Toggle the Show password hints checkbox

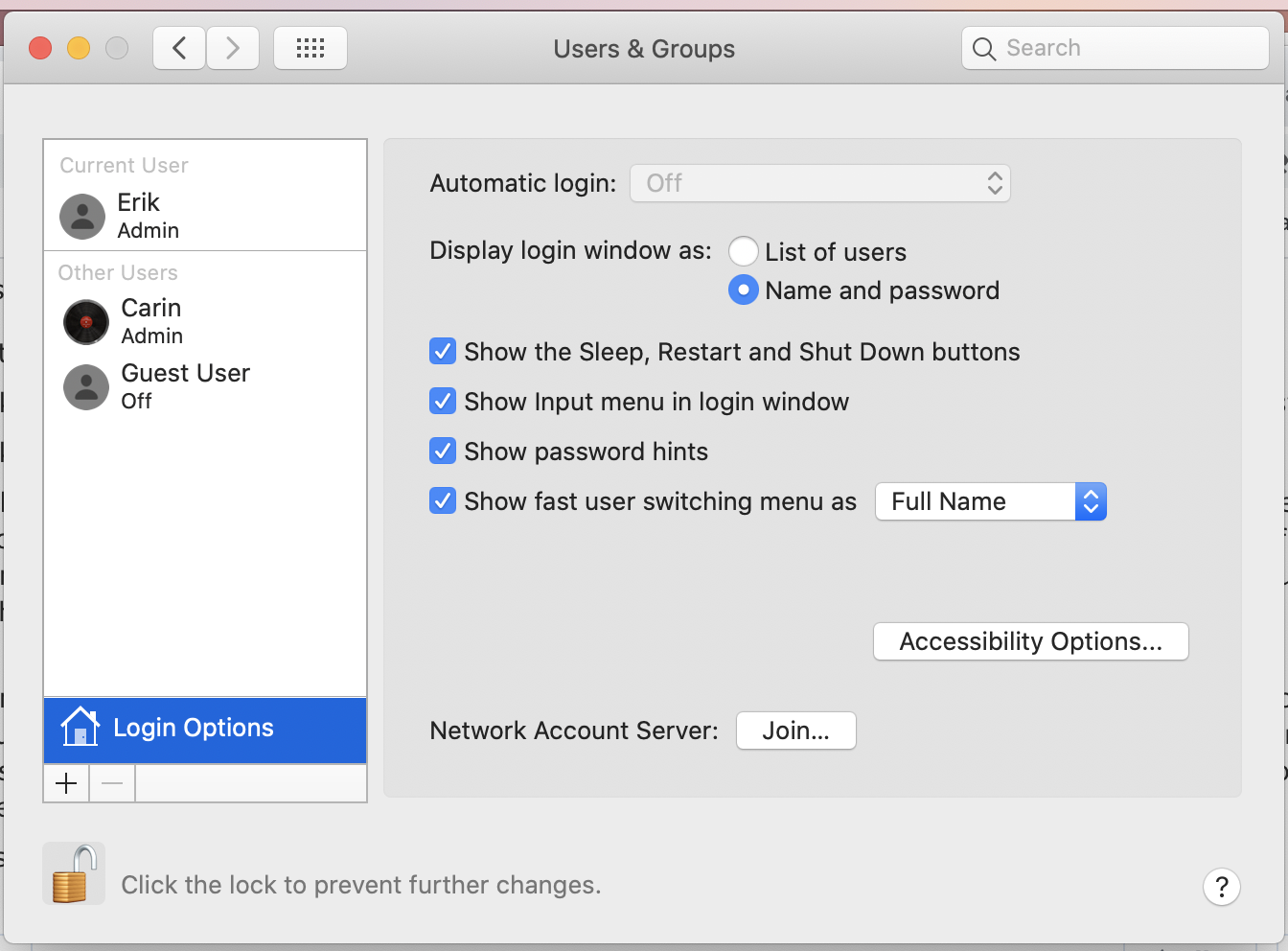click(x=442, y=452)
